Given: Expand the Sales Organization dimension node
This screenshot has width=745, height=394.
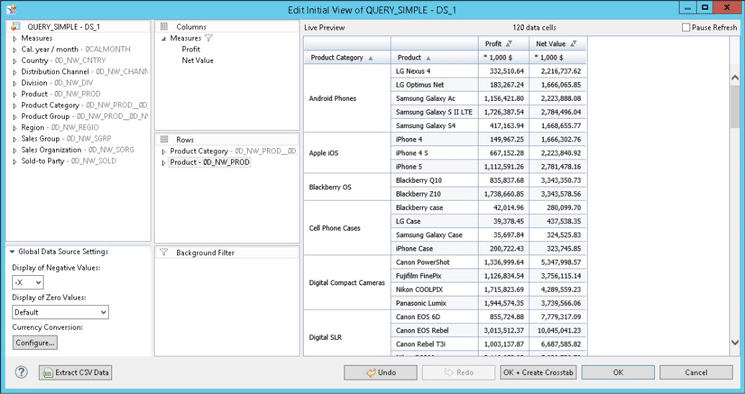Looking at the screenshot, I should (15, 150).
